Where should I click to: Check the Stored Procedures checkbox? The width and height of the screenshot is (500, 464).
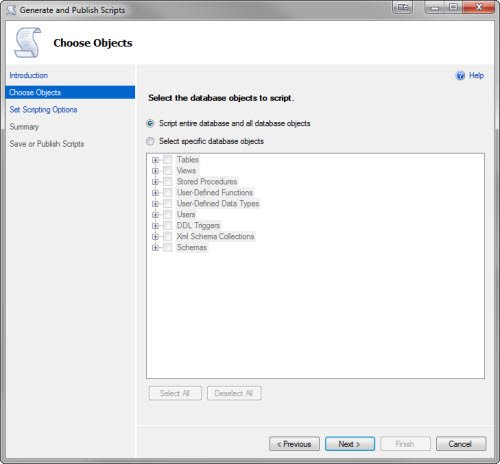(168, 182)
